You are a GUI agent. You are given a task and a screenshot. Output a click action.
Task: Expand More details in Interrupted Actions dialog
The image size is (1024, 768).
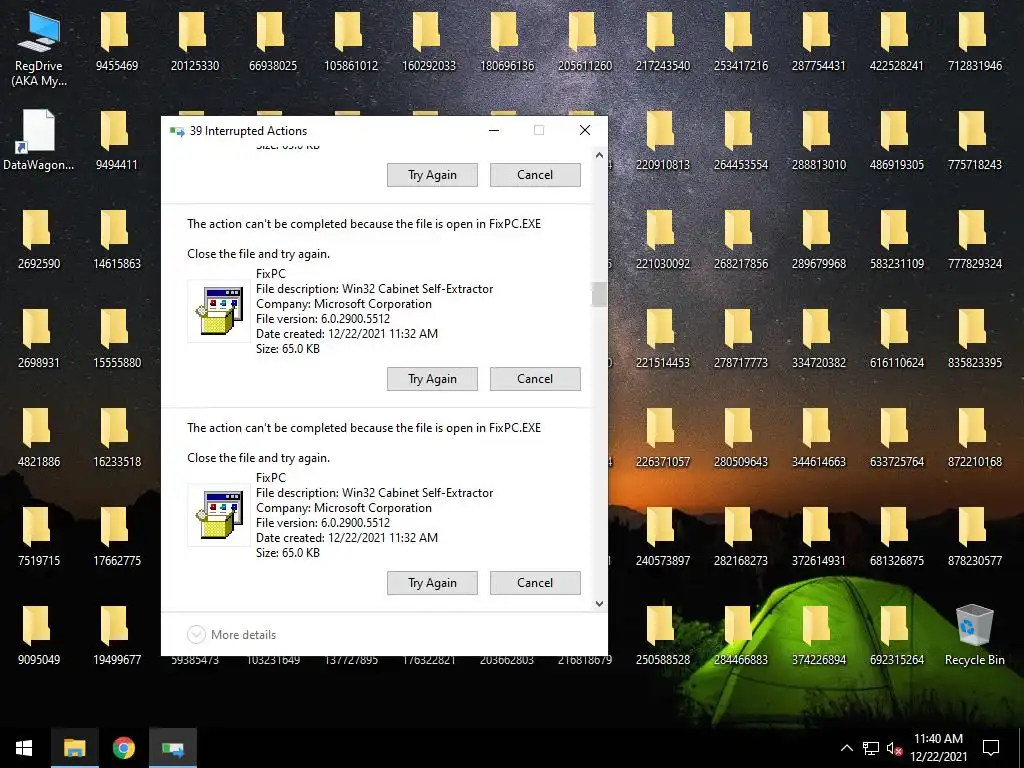(232, 634)
